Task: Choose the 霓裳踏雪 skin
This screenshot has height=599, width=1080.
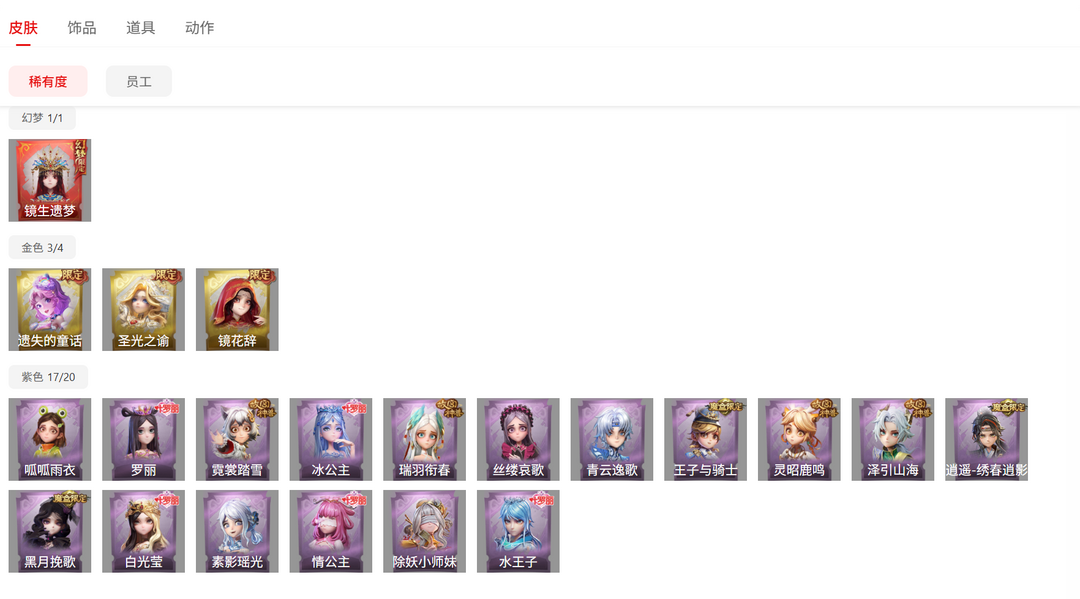Action: (237, 439)
